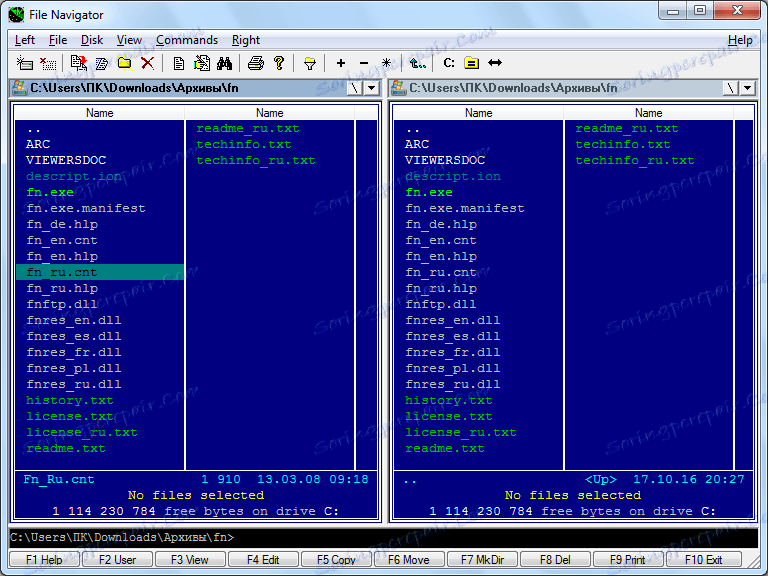This screenshot has width=768, height=576.
Task: Open left panel path dropdown arrow
Action: coord(372,88)
